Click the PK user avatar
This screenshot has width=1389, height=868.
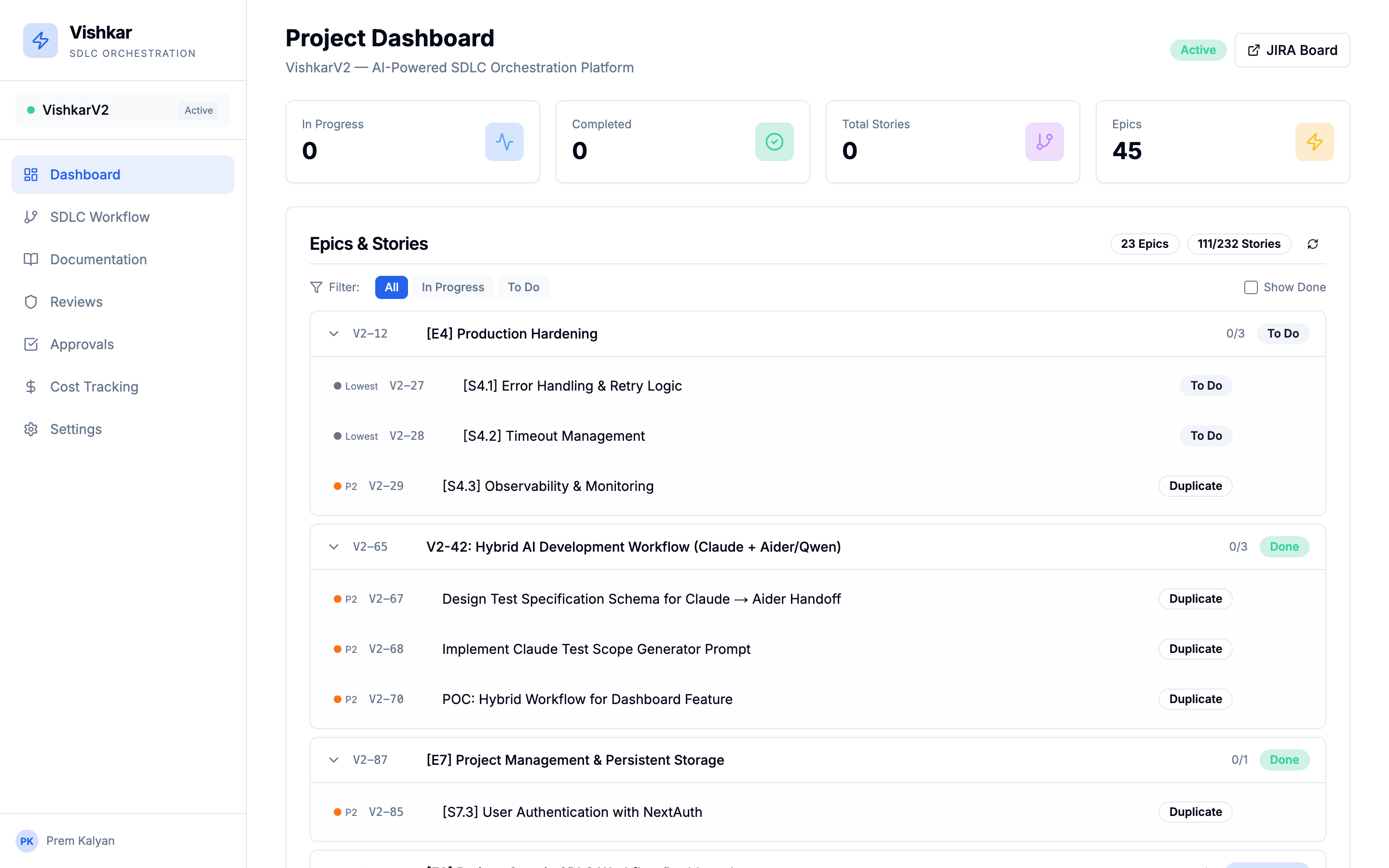27,841
